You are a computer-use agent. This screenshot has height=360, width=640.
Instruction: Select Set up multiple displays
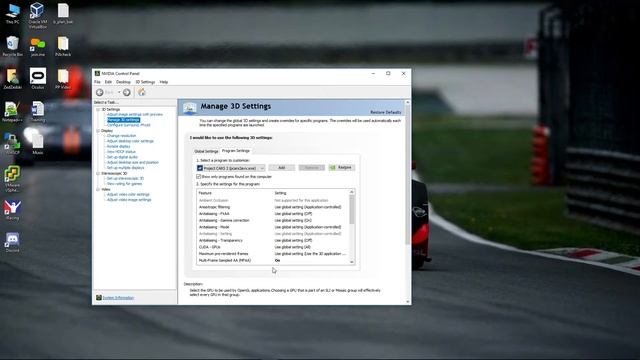tap(125, 167)
